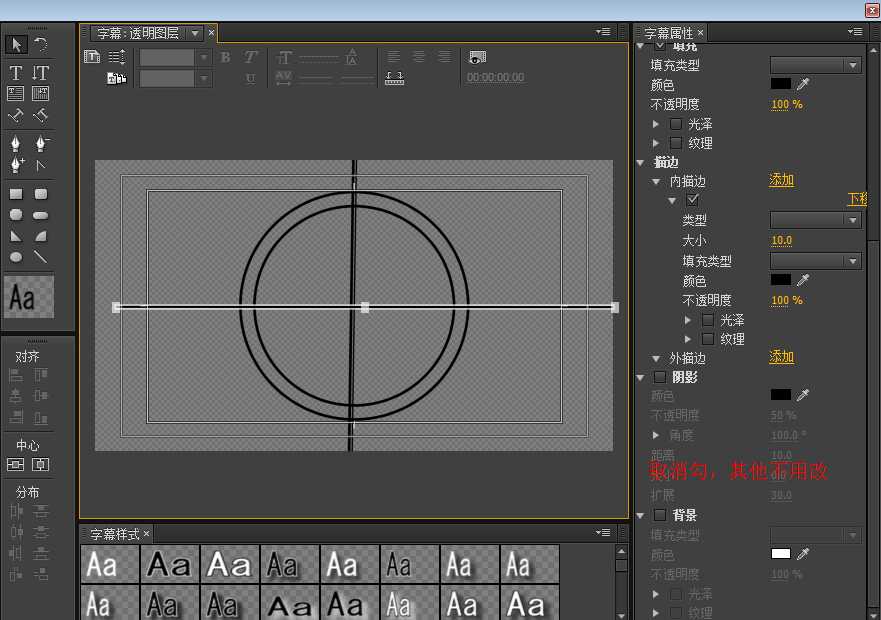The width and height of the screenshot is (881, 620).
Task: Enable the 纹理 checkbox under 填充
Action: pyautogui.click(x=676, y=143)
